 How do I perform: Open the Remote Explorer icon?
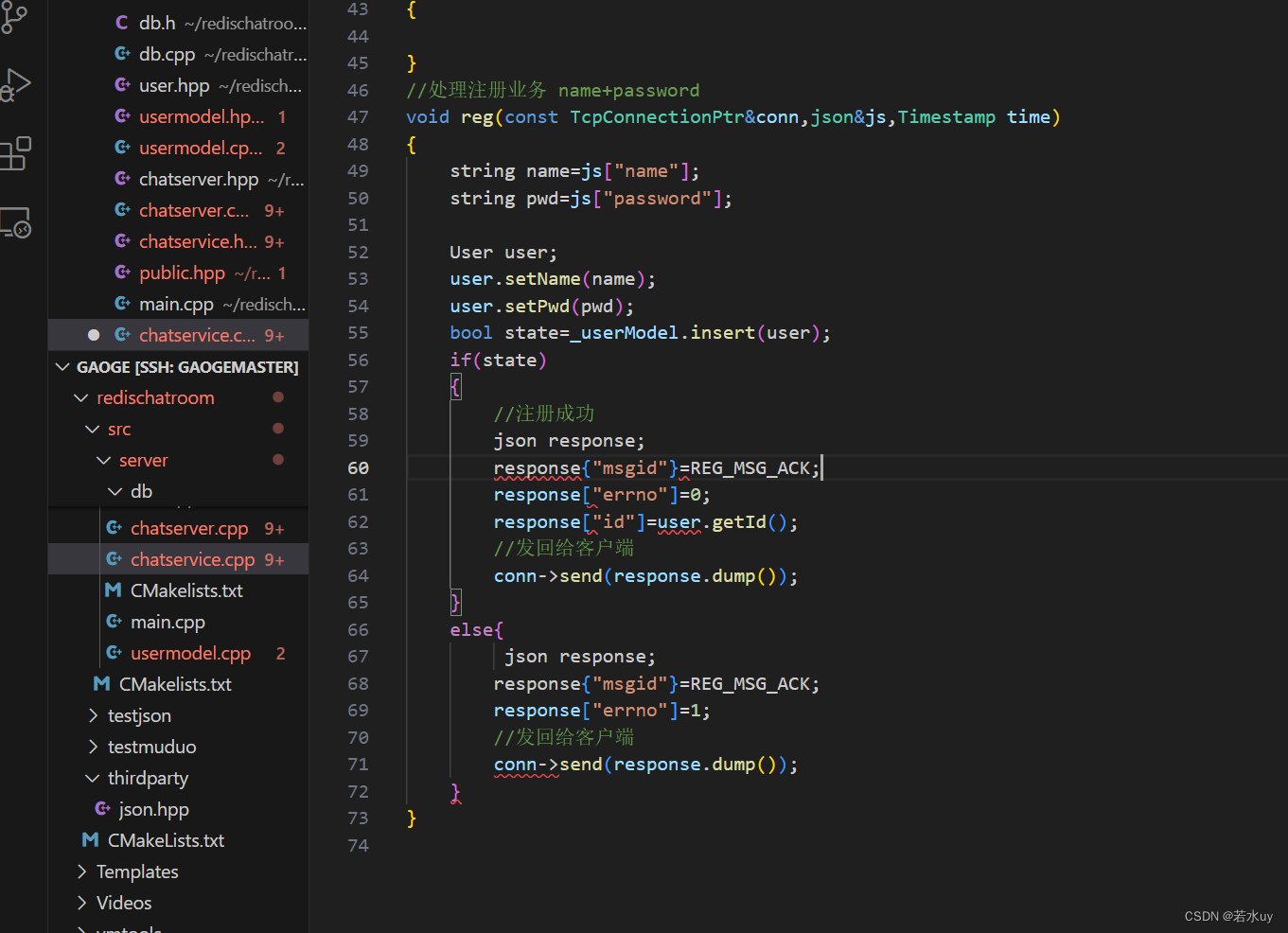(15, 222)
